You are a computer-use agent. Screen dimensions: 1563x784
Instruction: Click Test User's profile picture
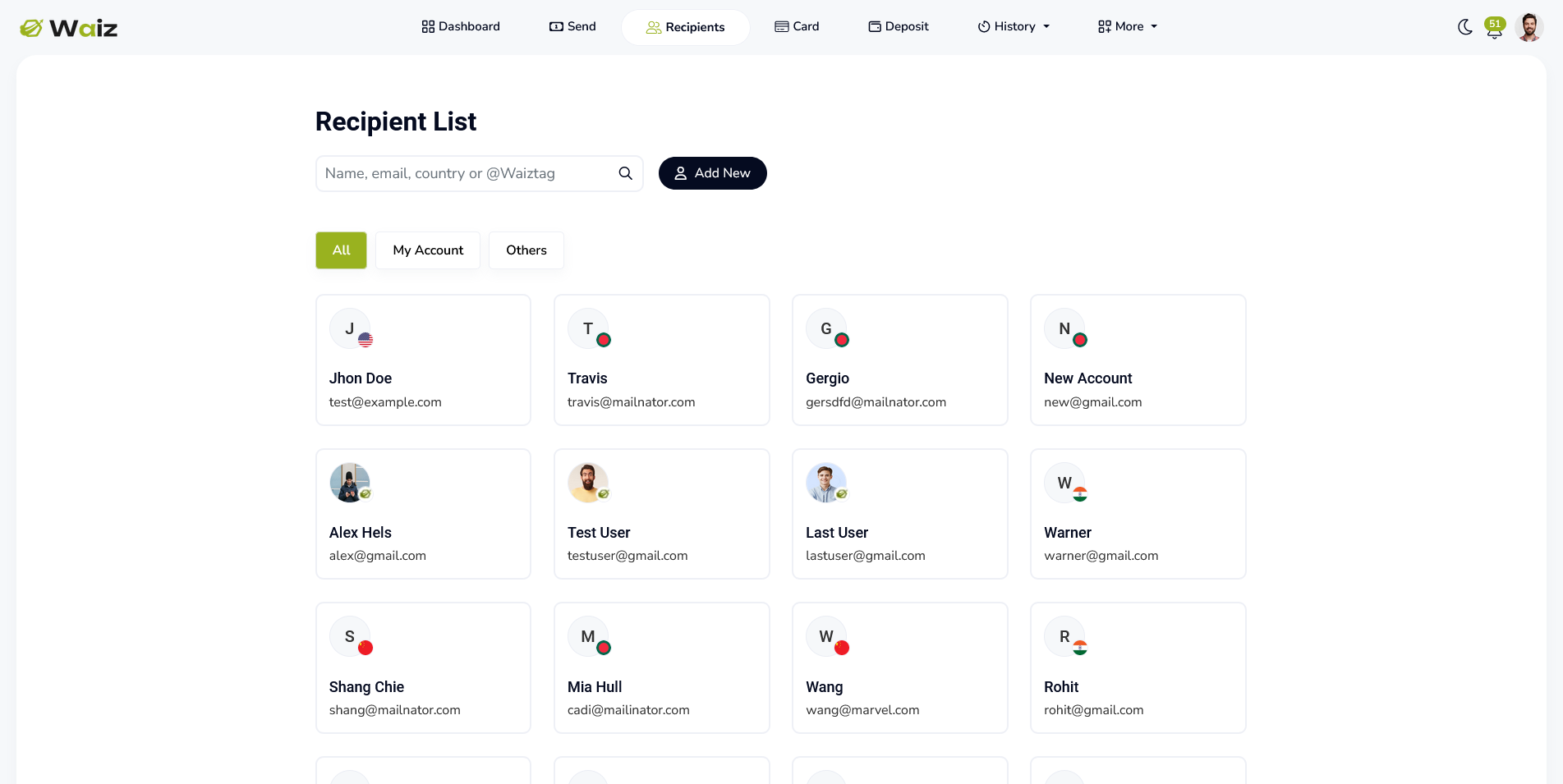point(587,483)
